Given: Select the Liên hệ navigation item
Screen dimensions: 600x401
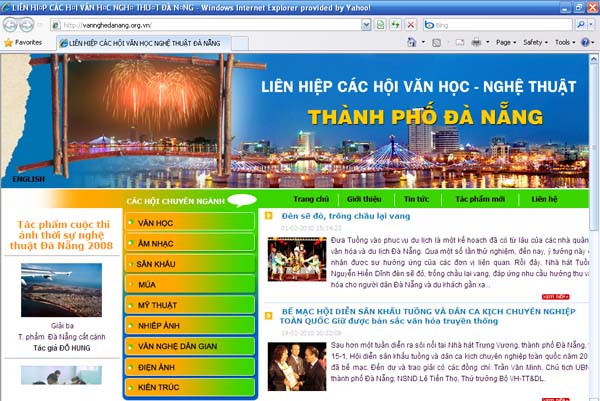Looking at the screenshot, I should [x=545, y=200].
